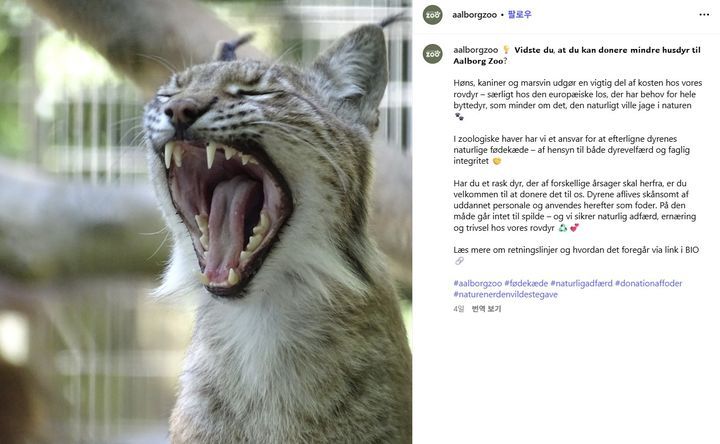The width and height of the screenshot is (720, 444).
Task: Open the #naturligadfærd hashtag
Action: tap(581, 283)
